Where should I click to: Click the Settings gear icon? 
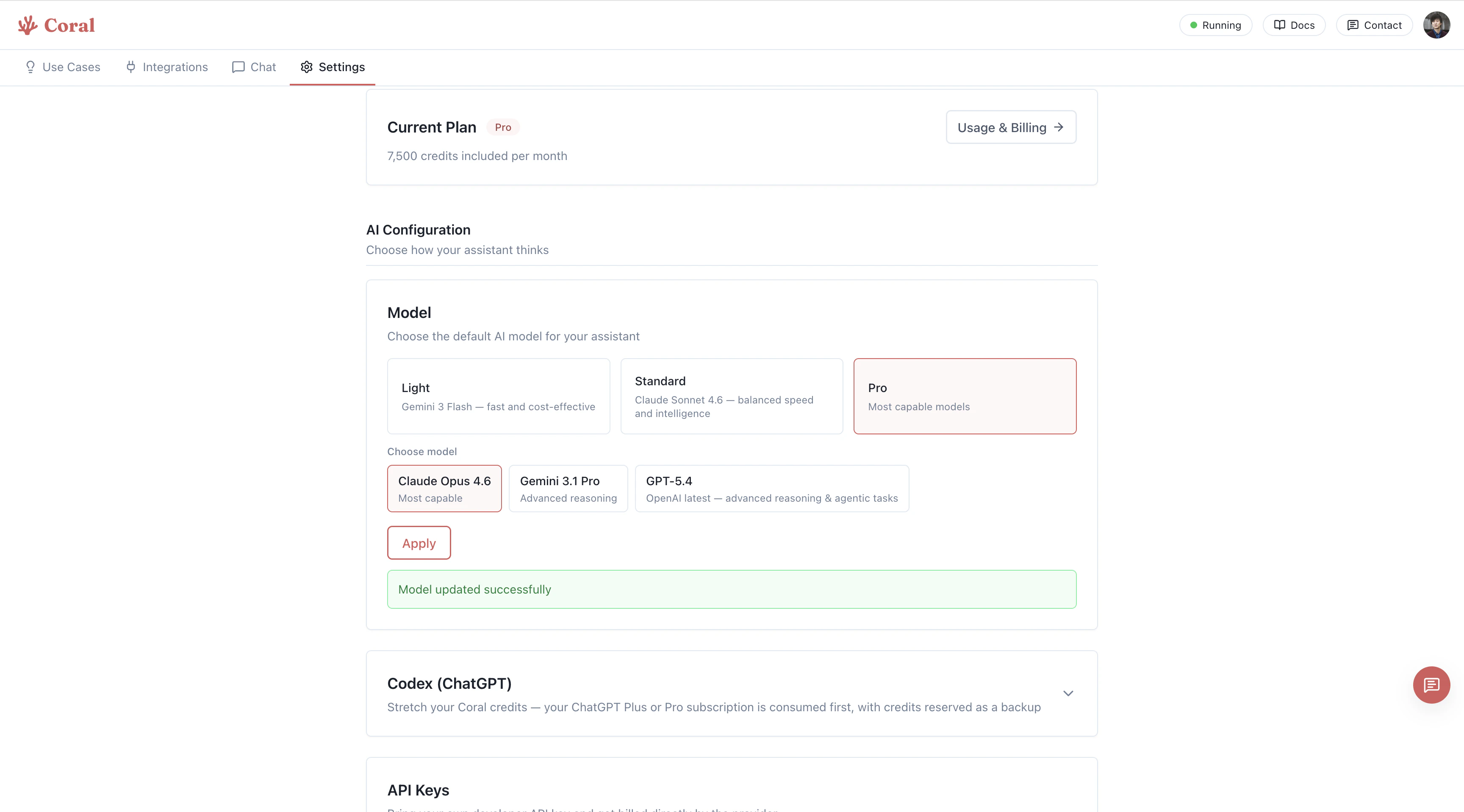[306, 67]
